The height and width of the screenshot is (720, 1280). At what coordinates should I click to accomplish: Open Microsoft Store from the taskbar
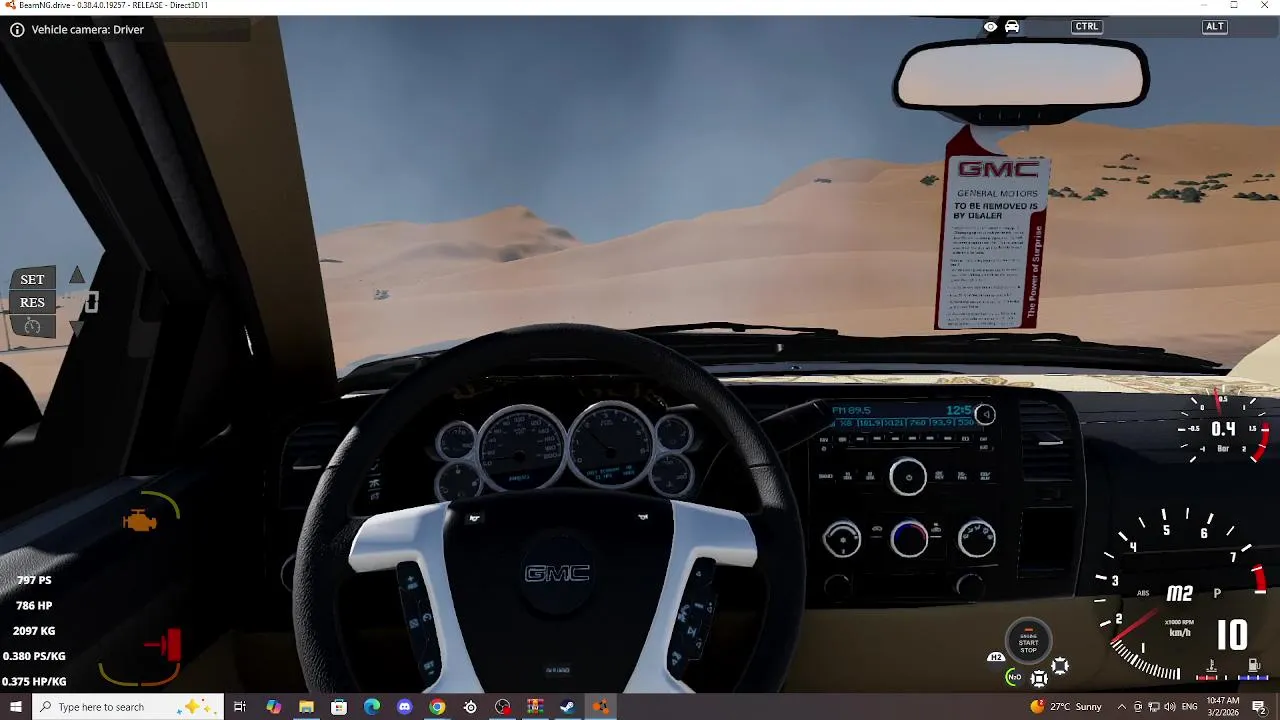click(339, 707)
